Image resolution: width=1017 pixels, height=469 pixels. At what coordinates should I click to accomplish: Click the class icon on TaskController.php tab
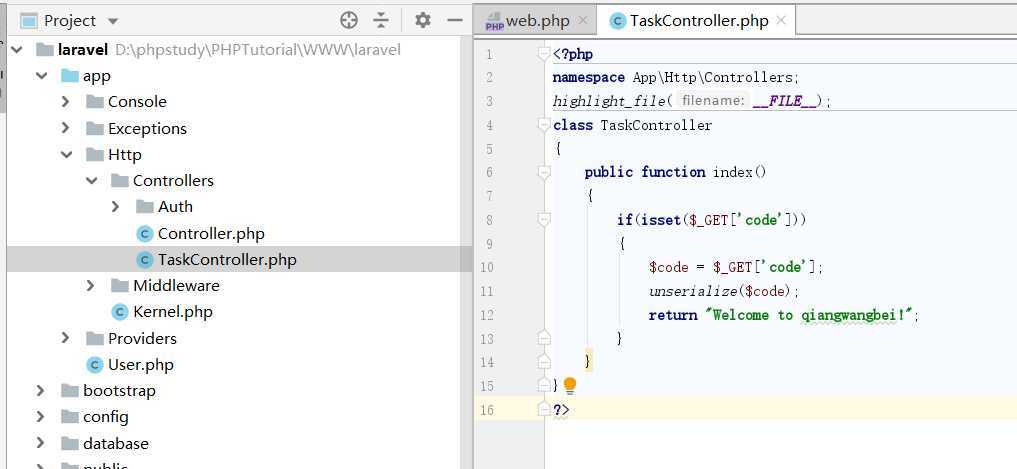point(618,21)
